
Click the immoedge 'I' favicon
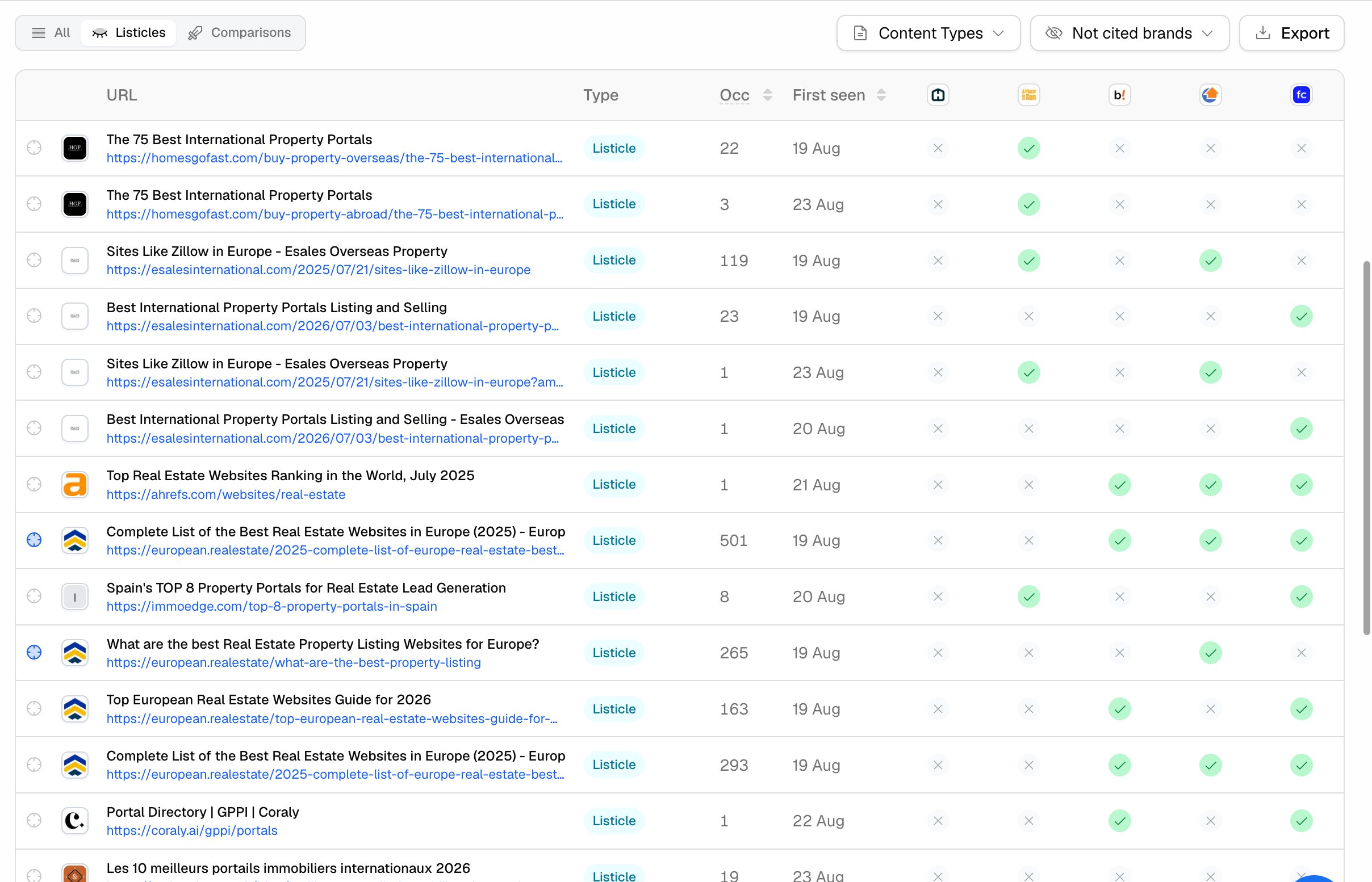(75, 596)
